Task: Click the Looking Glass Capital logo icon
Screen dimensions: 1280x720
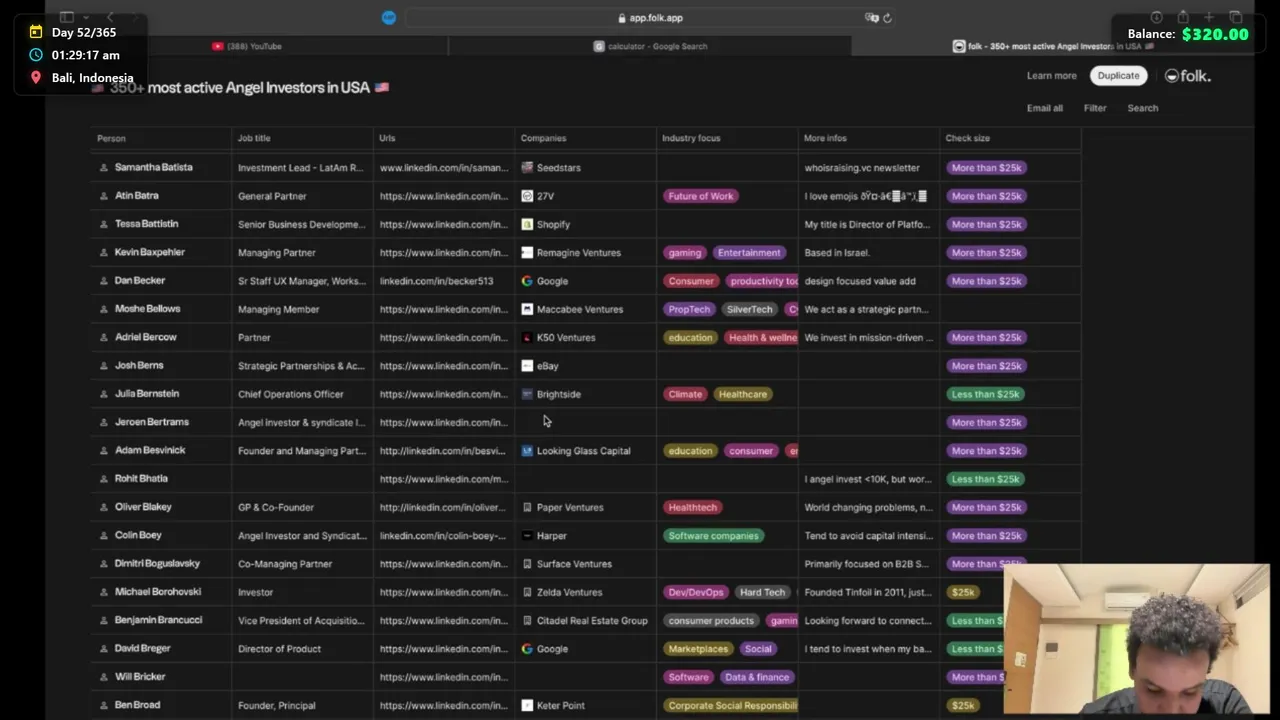Action: tap(527, 451)
